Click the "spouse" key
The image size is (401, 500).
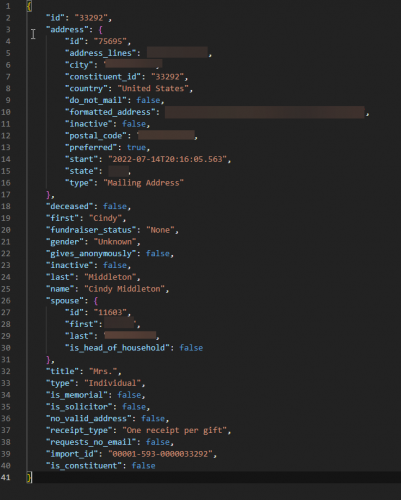tap(65, 301)
